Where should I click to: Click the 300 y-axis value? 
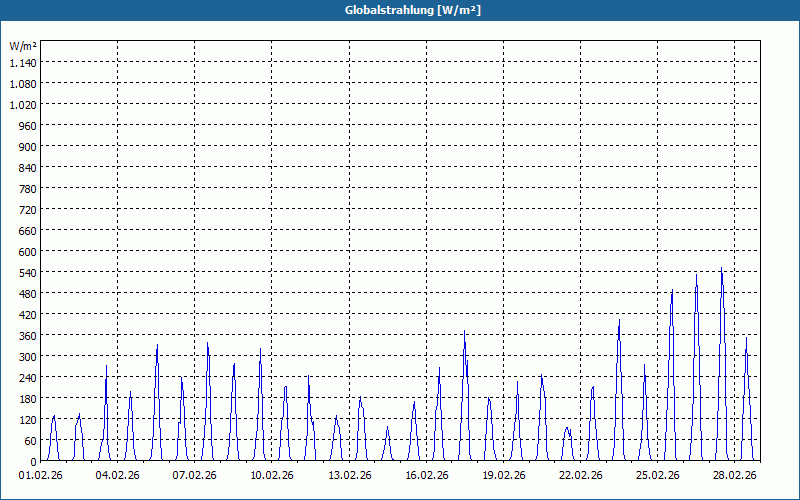[x=28, y=357]
